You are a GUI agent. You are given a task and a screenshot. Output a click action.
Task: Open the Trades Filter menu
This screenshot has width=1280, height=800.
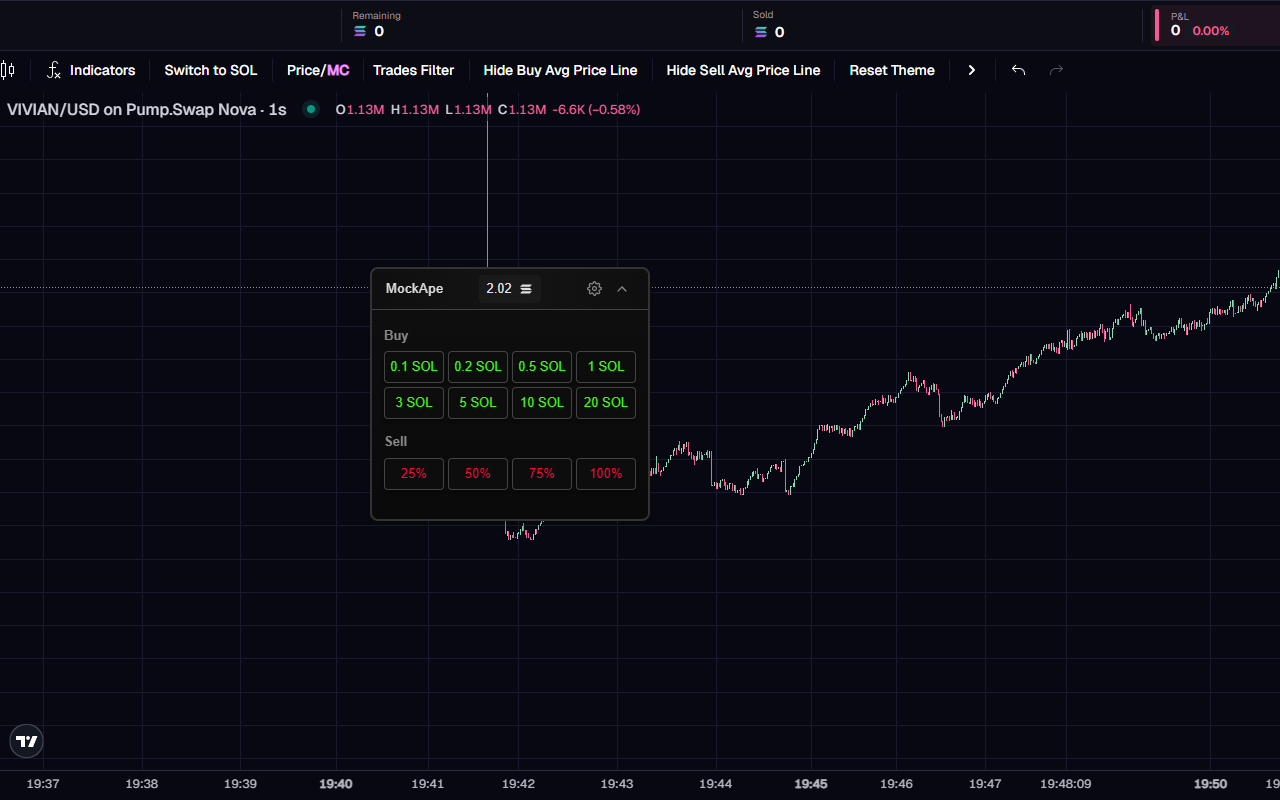pyautogui.click(x=414, y=70)
